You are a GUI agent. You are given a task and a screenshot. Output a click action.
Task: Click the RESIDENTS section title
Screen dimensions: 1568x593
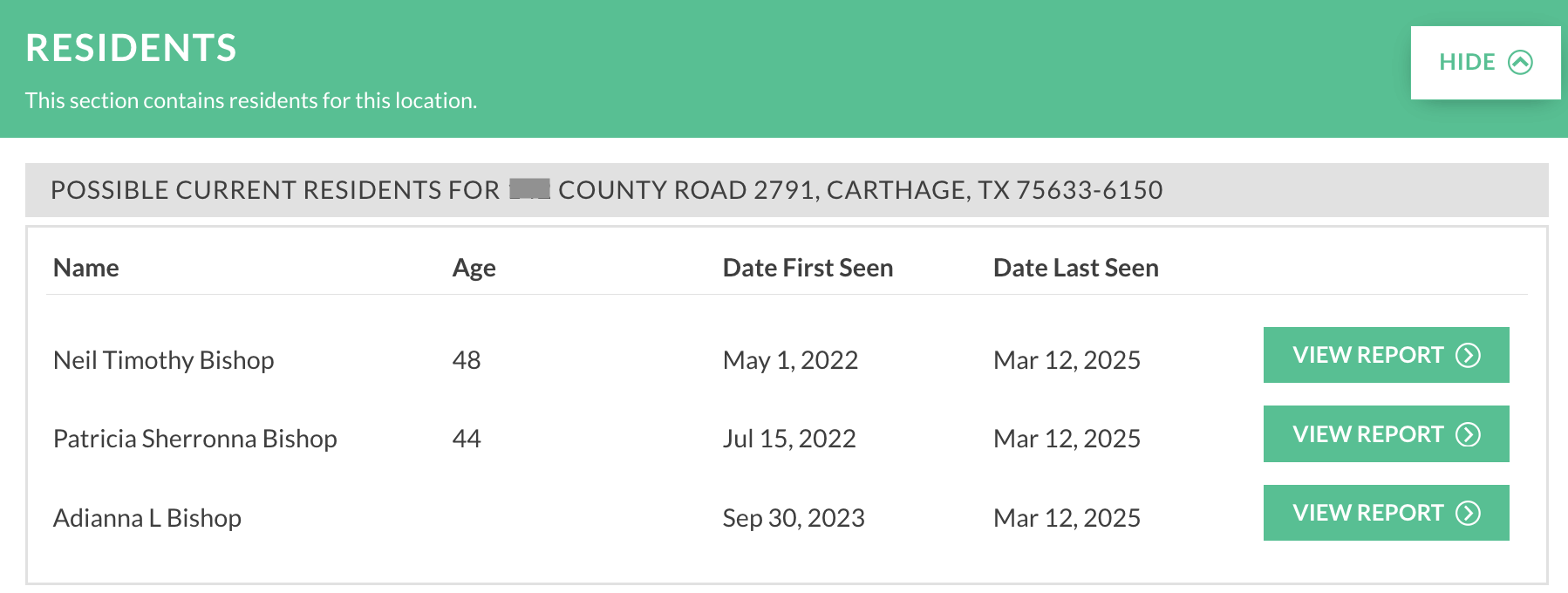[x=132, y=48]
